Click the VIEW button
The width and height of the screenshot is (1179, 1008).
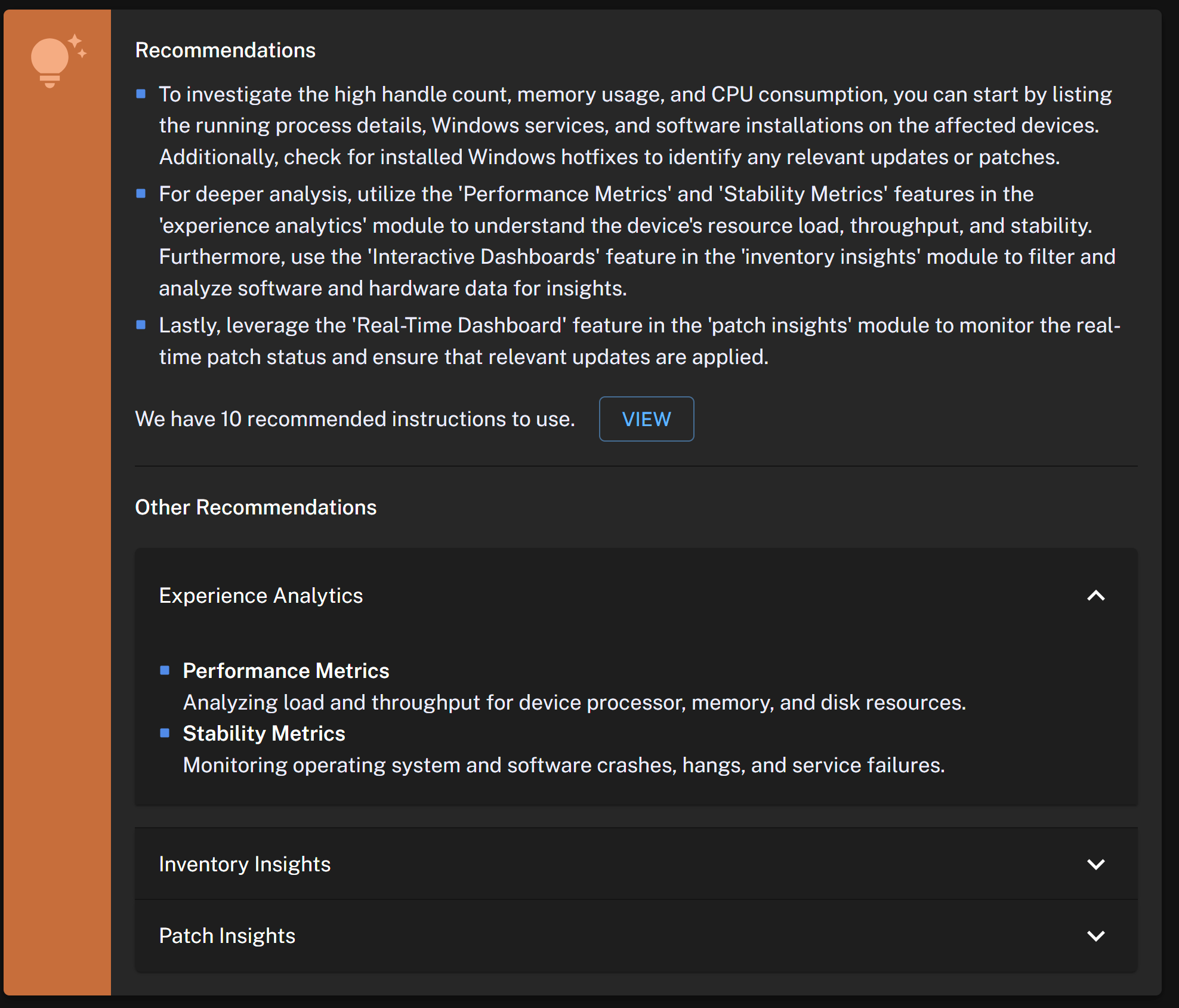point(646,419)
